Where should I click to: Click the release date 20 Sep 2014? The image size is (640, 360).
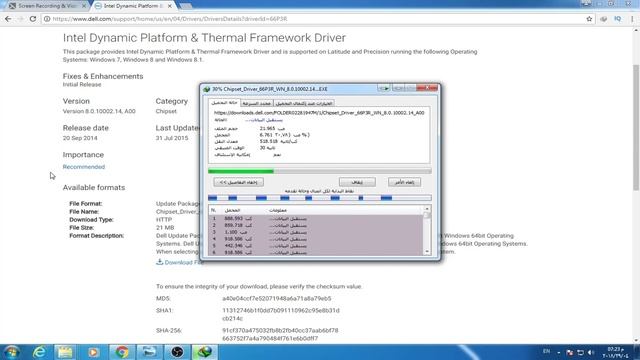click(80, 138)
